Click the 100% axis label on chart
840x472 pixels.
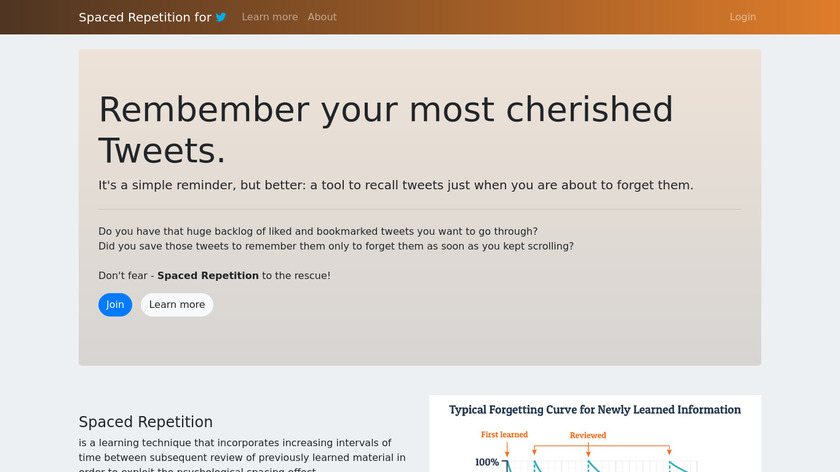click(487, 462)
